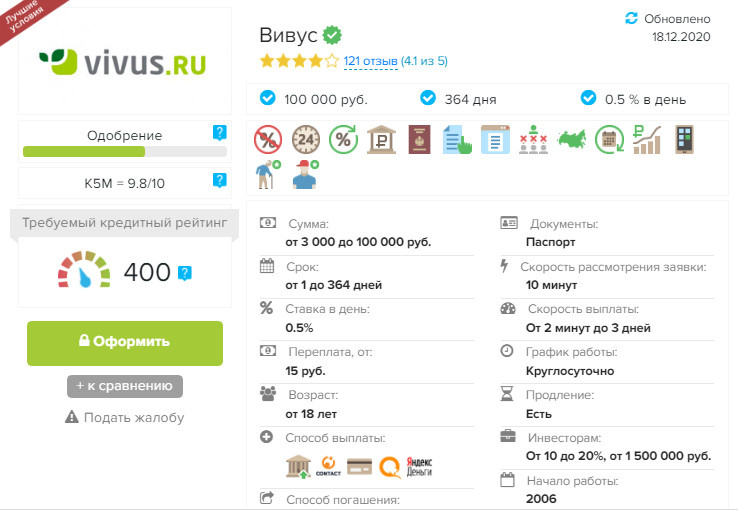The image size is (738, 510).
Task: Click the blue checkmark beside 100 000 руб.
Action: [267, 98]
